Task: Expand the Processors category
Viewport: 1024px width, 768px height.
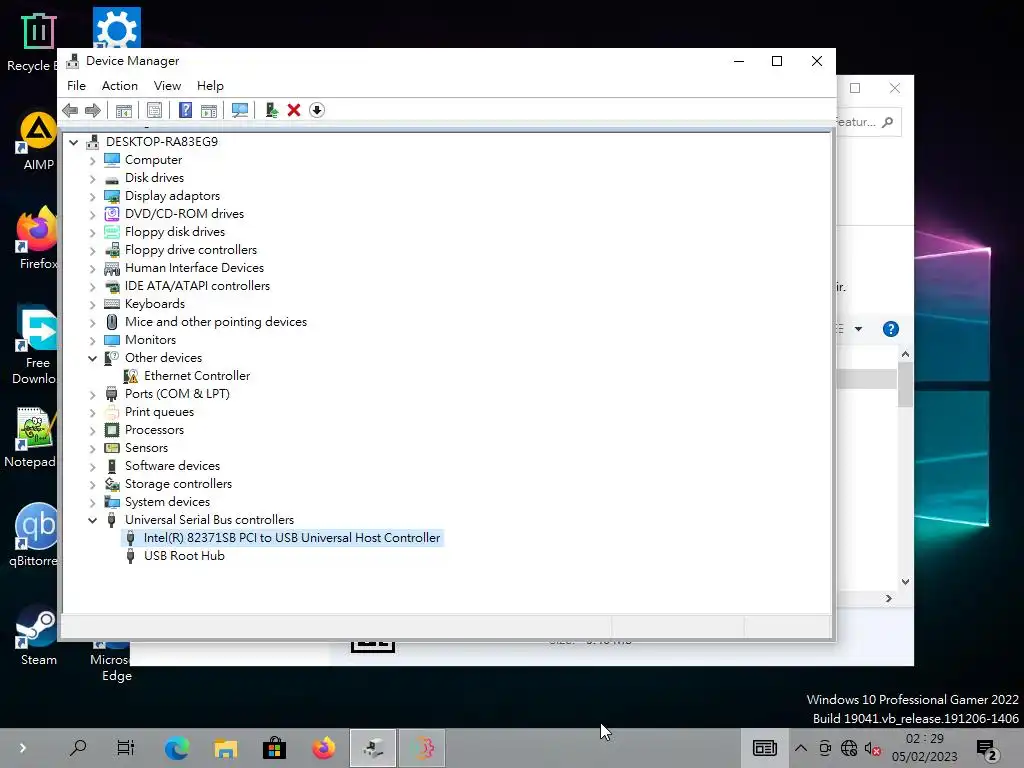Action: 92,430
